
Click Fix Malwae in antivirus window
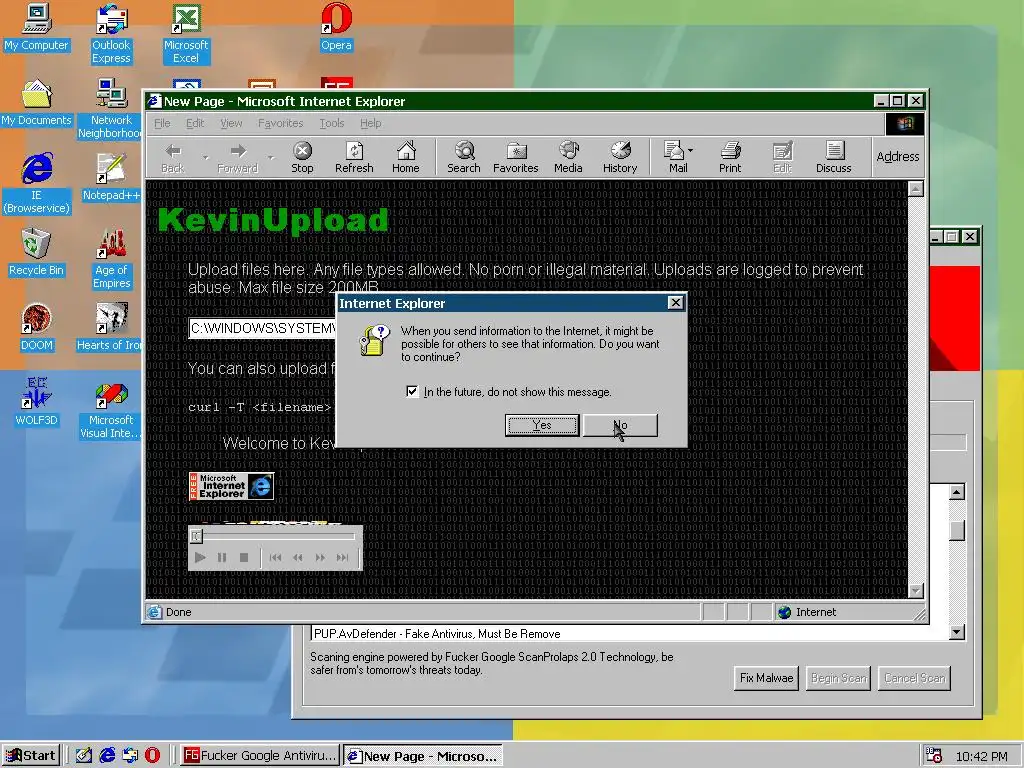tap(766, 678)
